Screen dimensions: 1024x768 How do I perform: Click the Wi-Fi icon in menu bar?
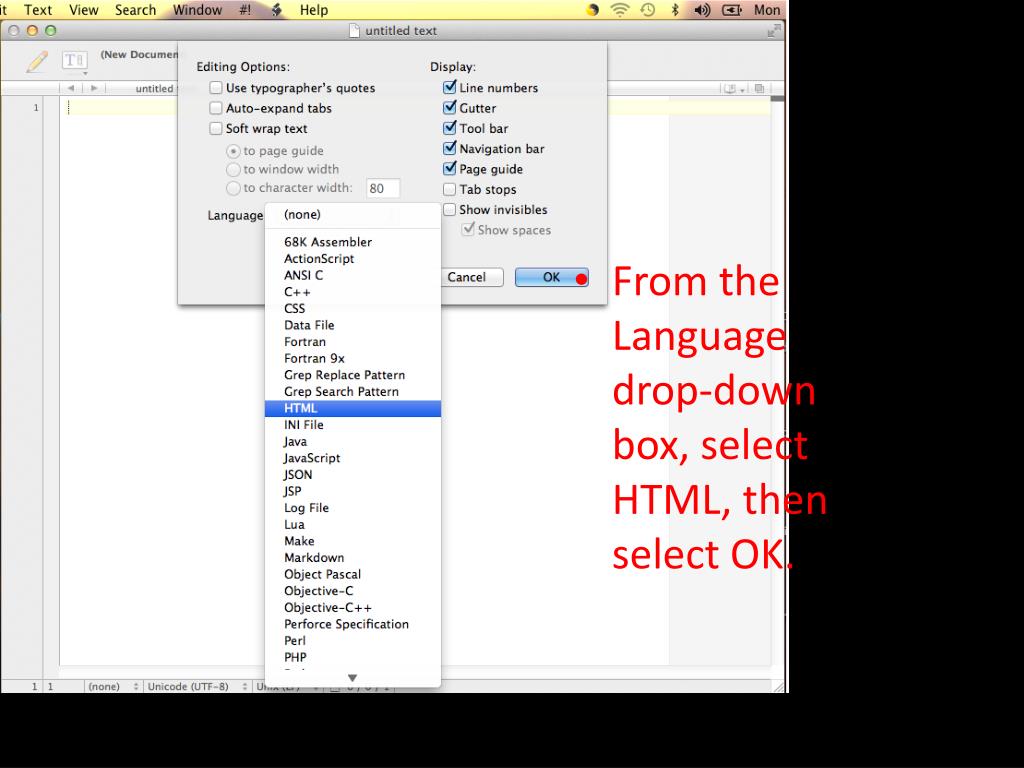pos(619,10)
